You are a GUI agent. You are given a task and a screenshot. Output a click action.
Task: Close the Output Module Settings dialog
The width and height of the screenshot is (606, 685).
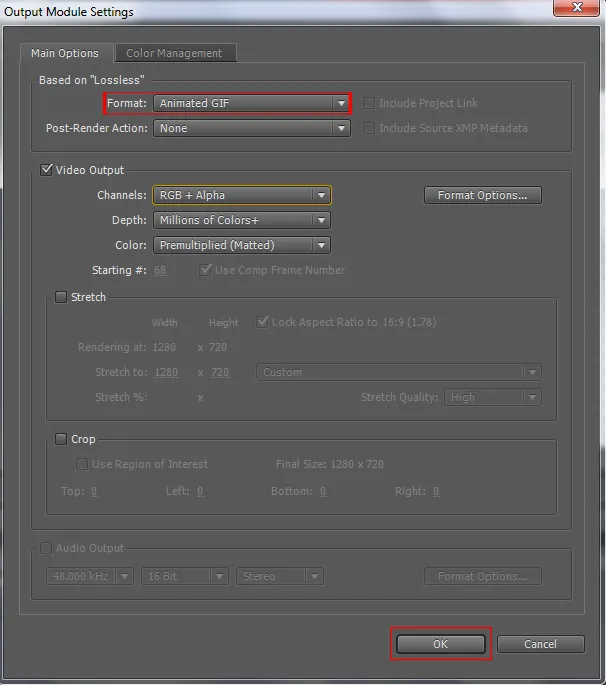[576, 7]
